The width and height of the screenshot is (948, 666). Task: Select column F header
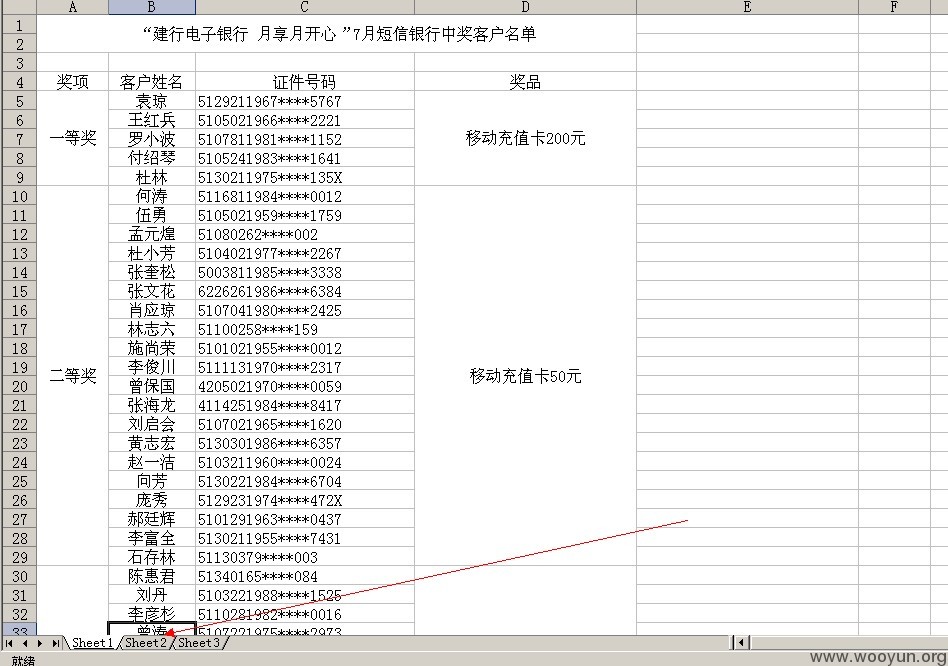click(x=894, y=7)
